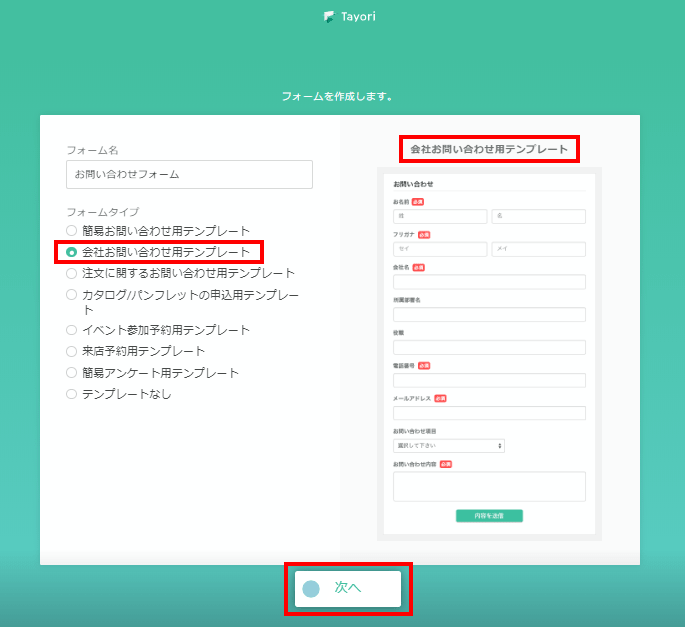The width and height of the screenshot is (685, 627).
Task: Click the フォーム名 text field
Action: coord(189,175)
